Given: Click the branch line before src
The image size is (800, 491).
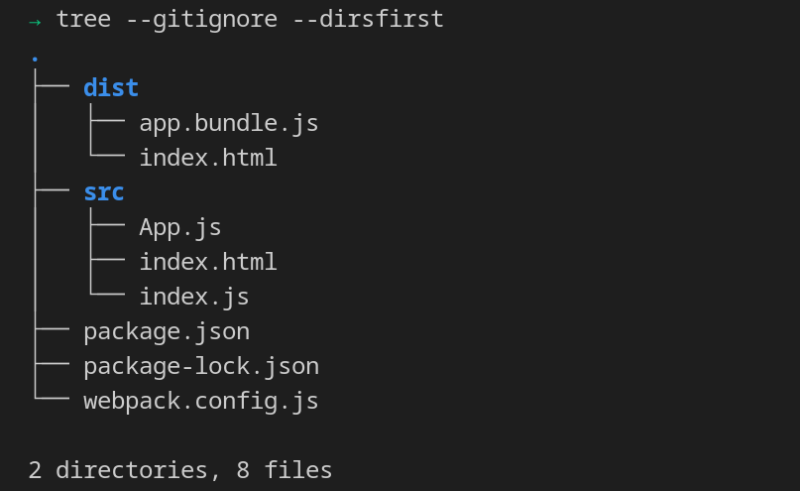Looking at the screenshot, I should [52, 190].
